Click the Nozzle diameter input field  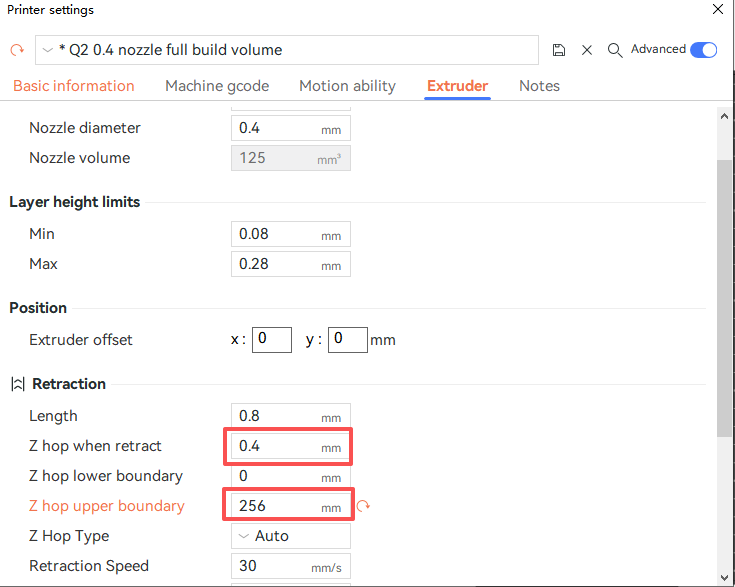pos(276,128)
